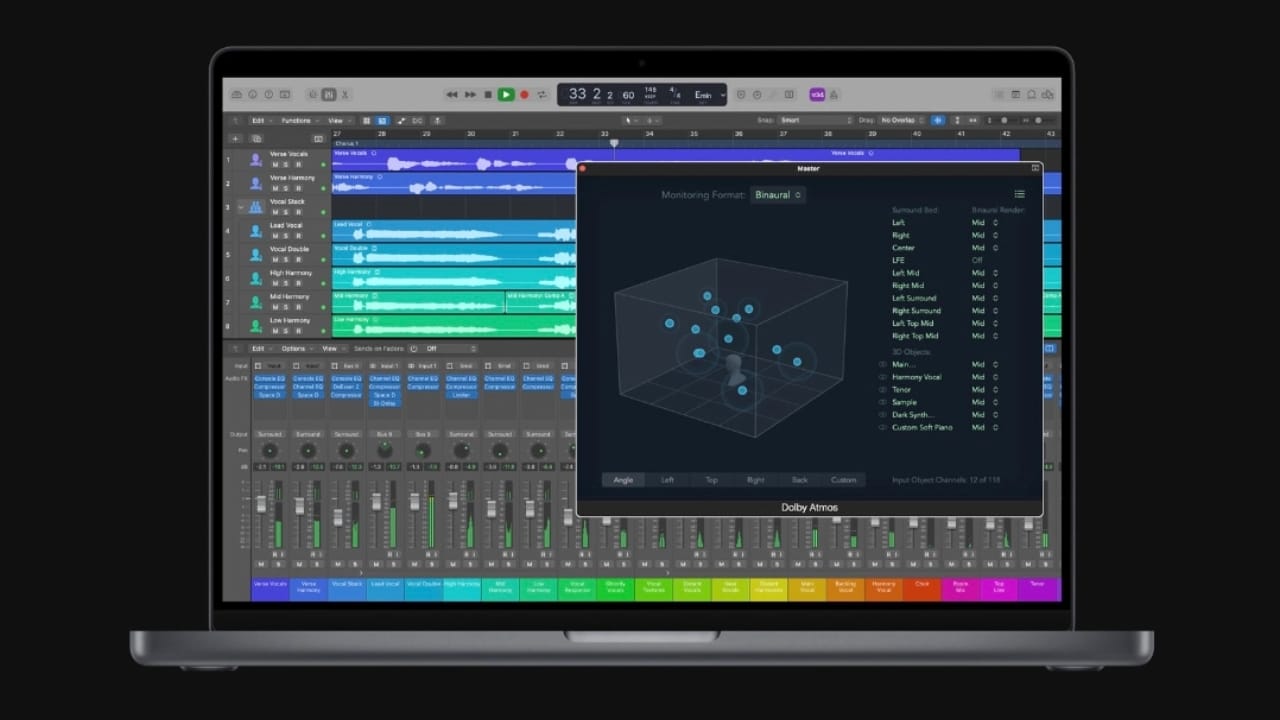The width and height of the screenshot is (1280, 720).
Task: Click Bus 9 output on Lead Vocal strip
Action: (384, 434)
